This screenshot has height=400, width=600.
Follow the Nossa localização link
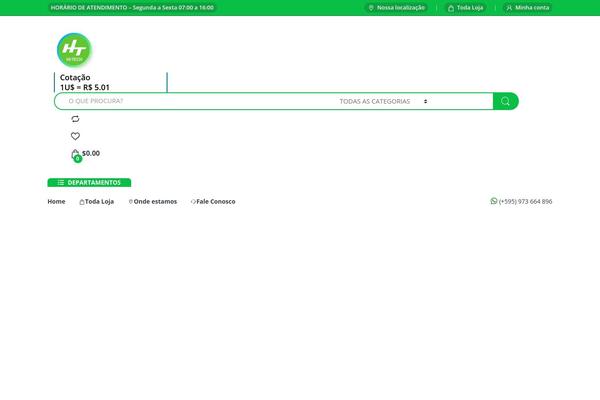click(401, 8)
